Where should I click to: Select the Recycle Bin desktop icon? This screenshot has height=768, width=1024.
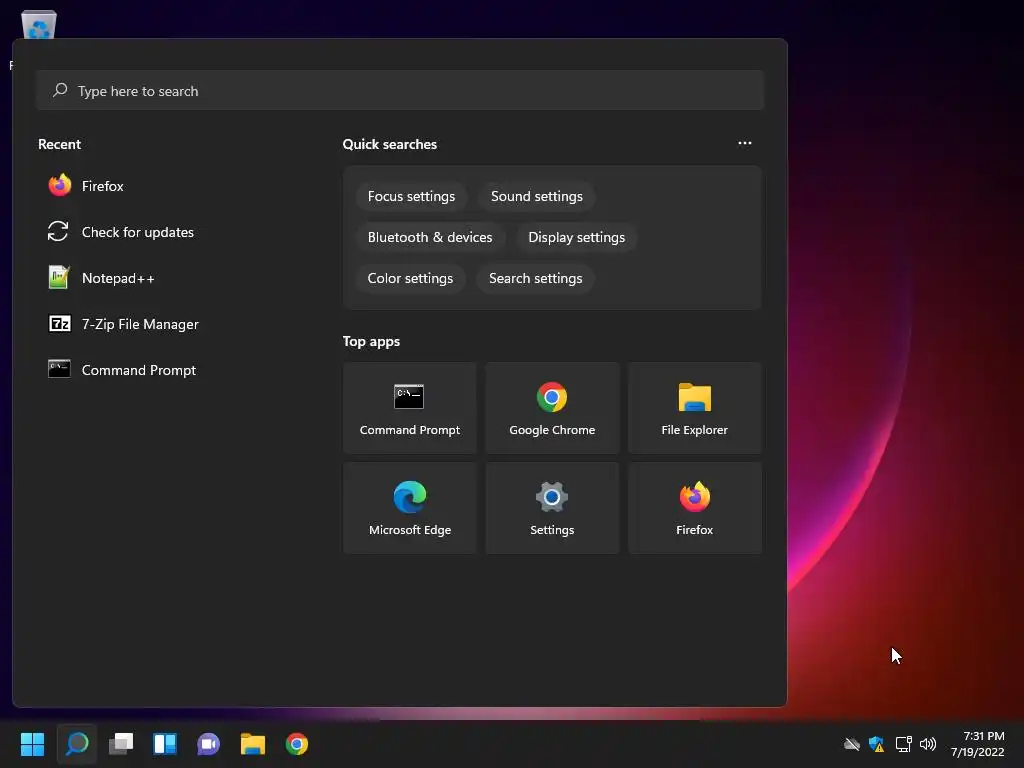click(39, 26)
